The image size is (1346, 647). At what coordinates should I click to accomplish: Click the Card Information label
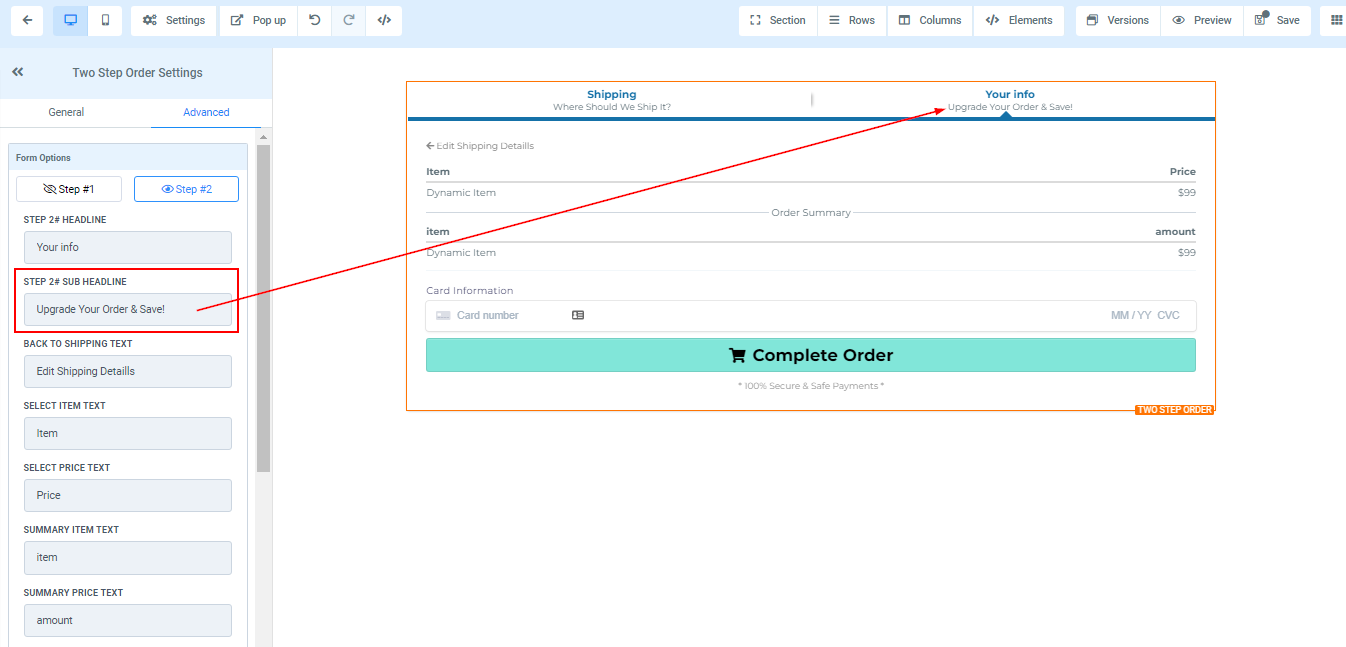(469, 291)
